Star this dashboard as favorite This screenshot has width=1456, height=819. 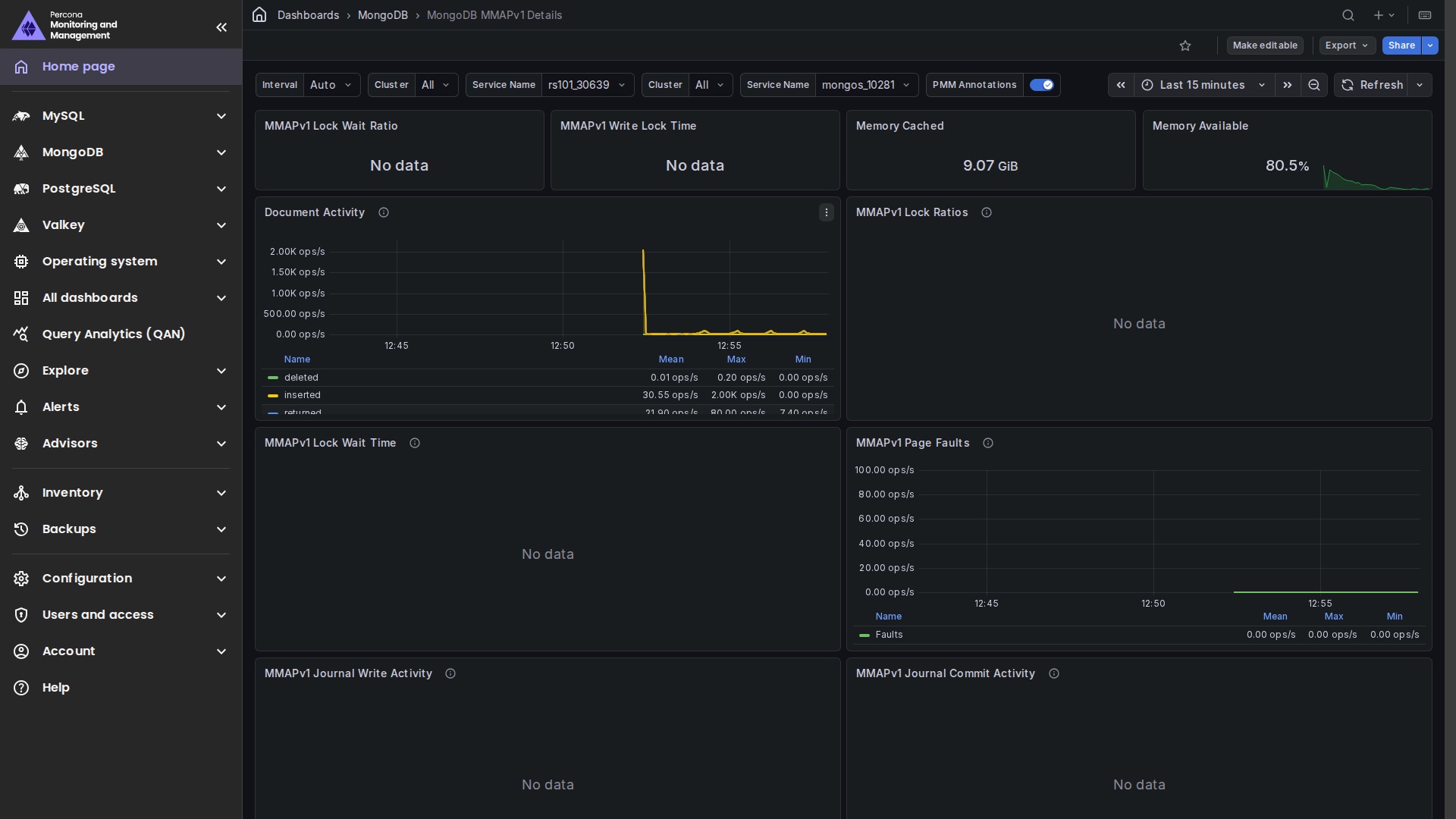coord(1185,45)
